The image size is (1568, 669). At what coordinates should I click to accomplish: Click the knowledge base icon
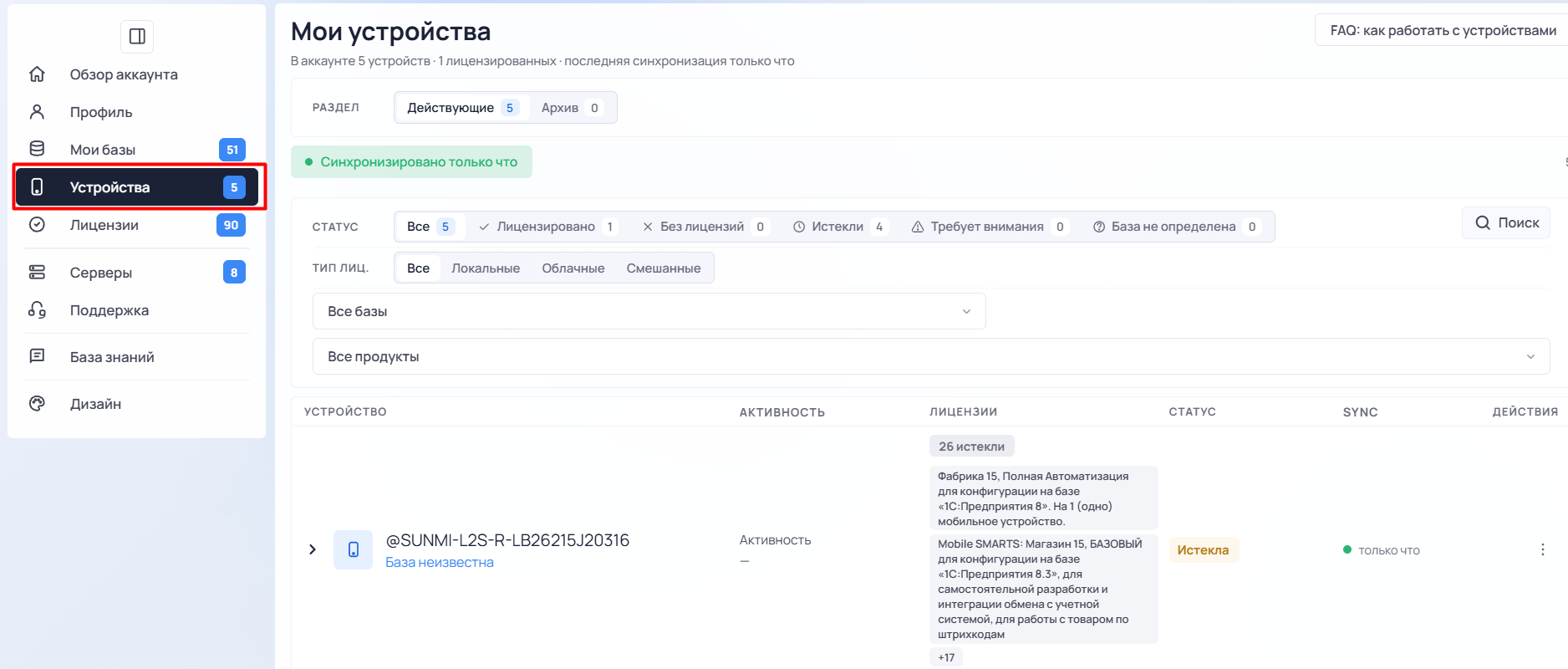tap(37, 356)
